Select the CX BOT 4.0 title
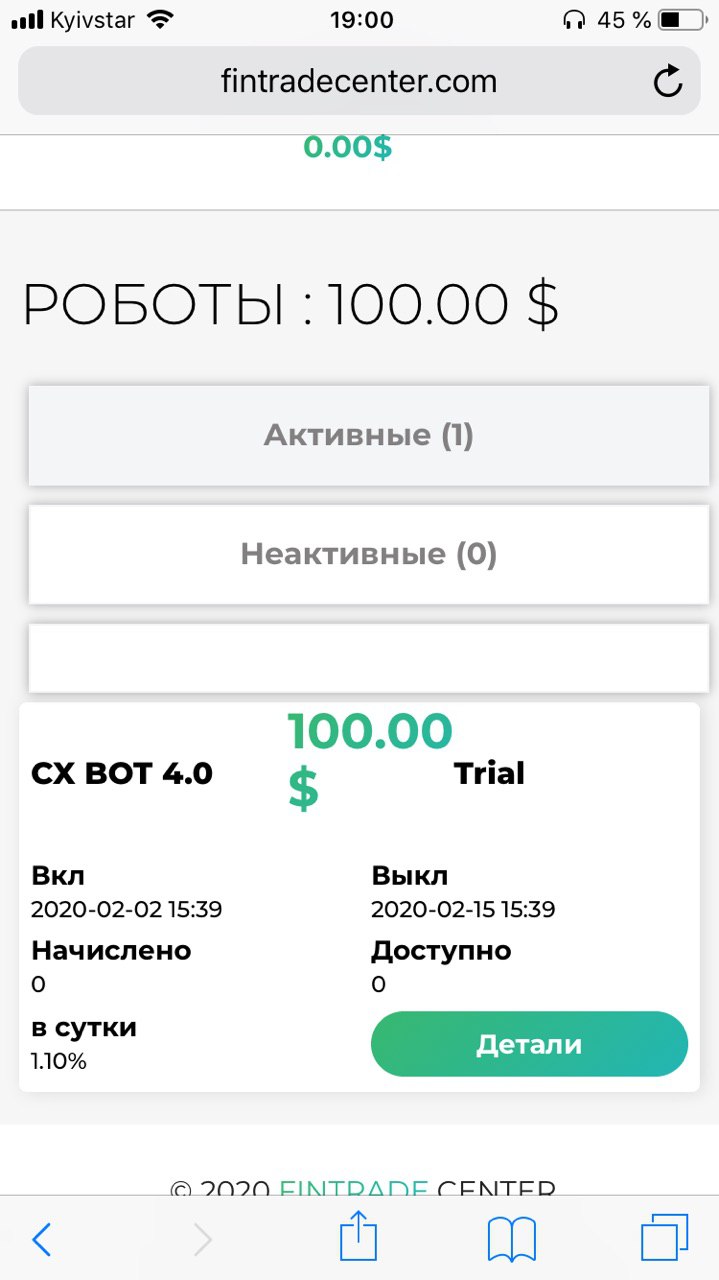 tap(122, 773)
